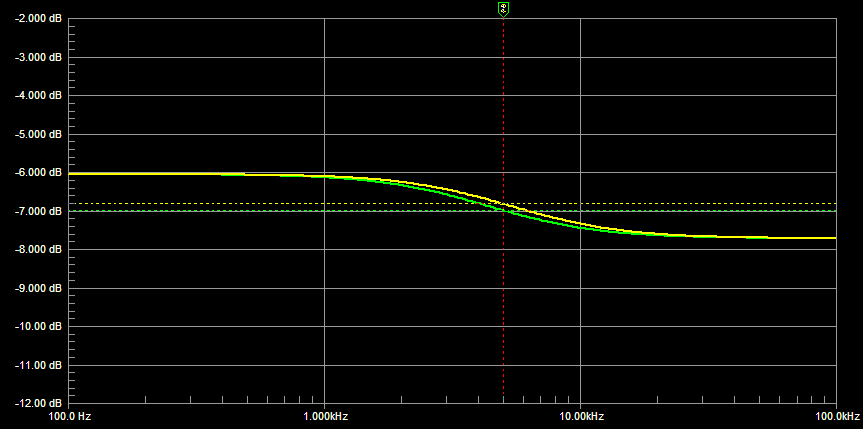Screen dimensions: 863x429
Task: Click the vertical dashed cursor line
Action: (503, 300)
